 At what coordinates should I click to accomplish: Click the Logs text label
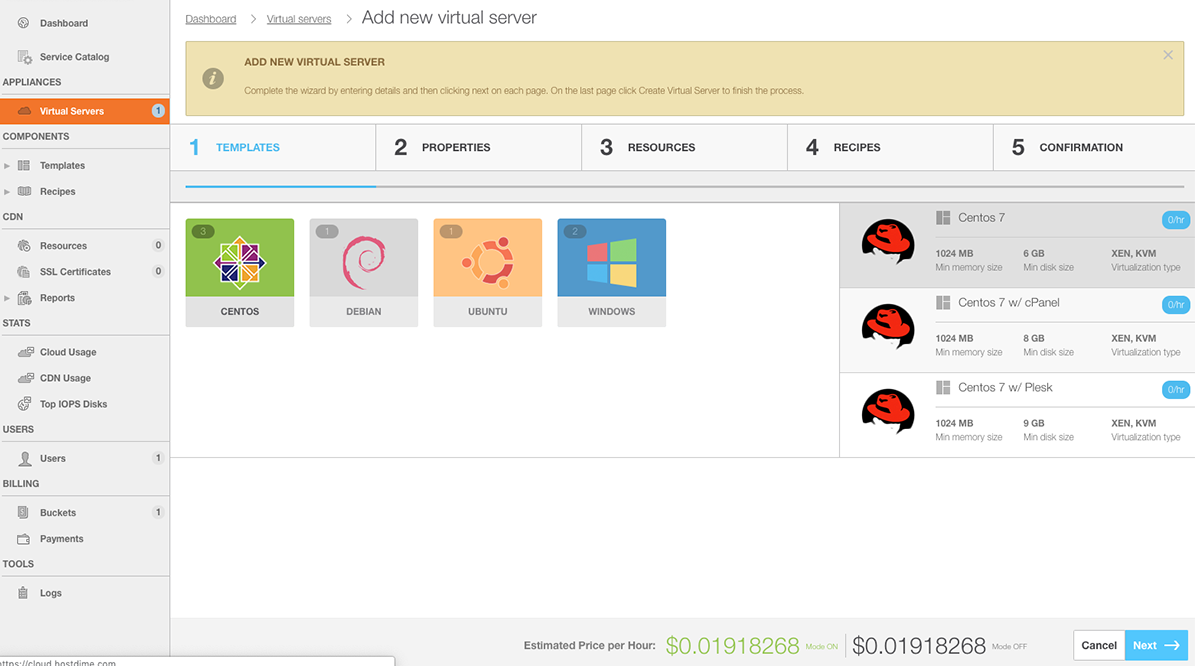50,593
